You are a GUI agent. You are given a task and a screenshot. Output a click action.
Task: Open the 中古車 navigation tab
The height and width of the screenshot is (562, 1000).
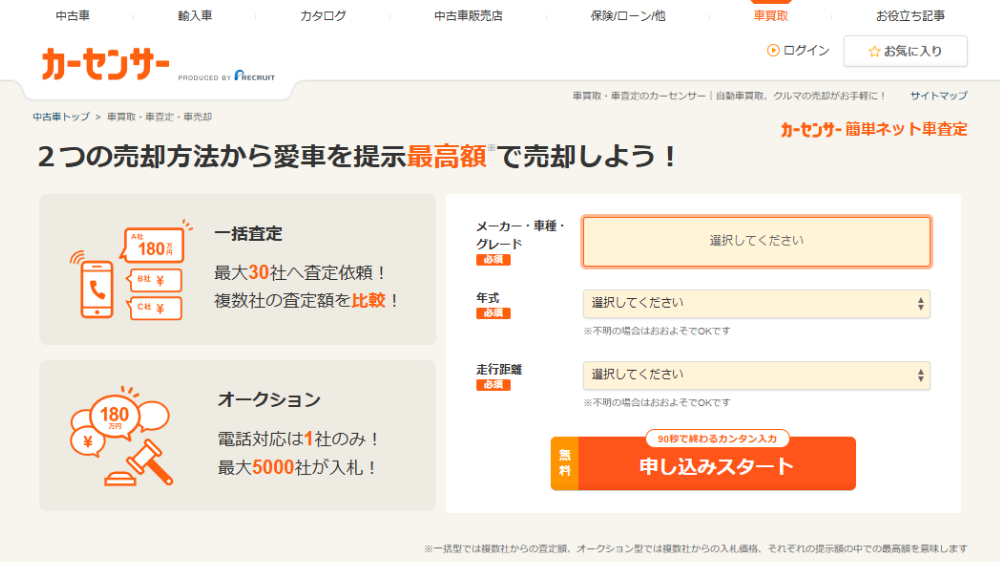[x=72, y=16]
